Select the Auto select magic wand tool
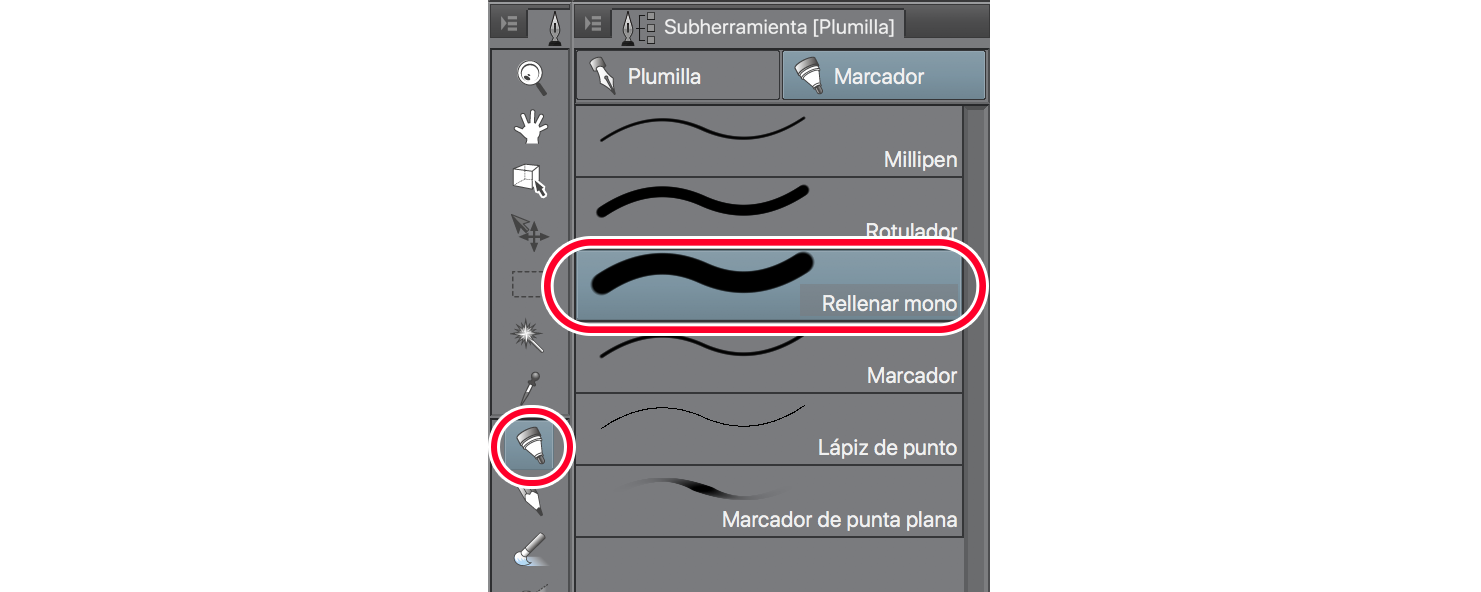Viewport: 1481px width, 592px height. pos(529,336)
